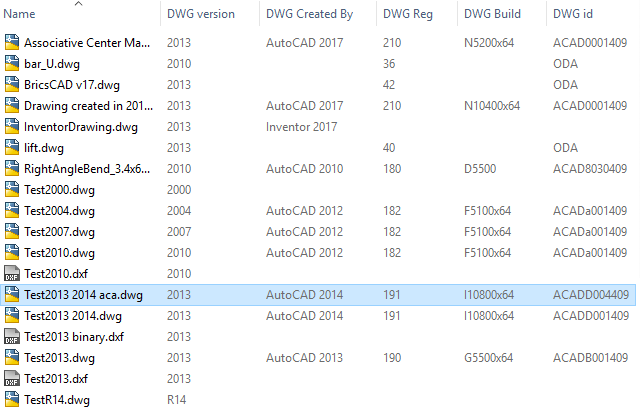Click the sort arrow above the Name column
The image size is (640, 410).
(x=79, y=4)
